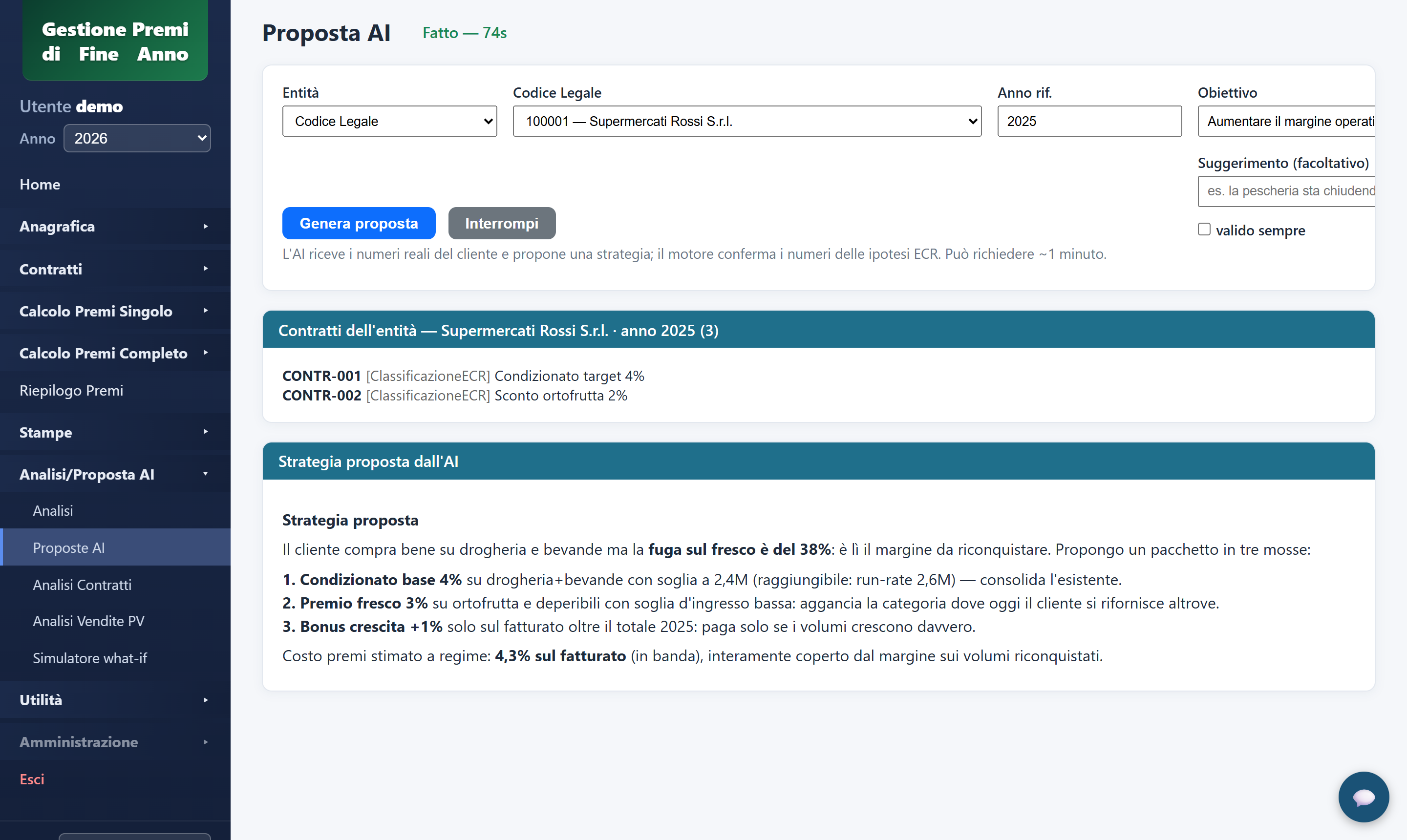Image resolution: width=1407 pixels, height=840 pixels.
Task: Expand the Anagrafica menu arrow
Action: [206, 227]
